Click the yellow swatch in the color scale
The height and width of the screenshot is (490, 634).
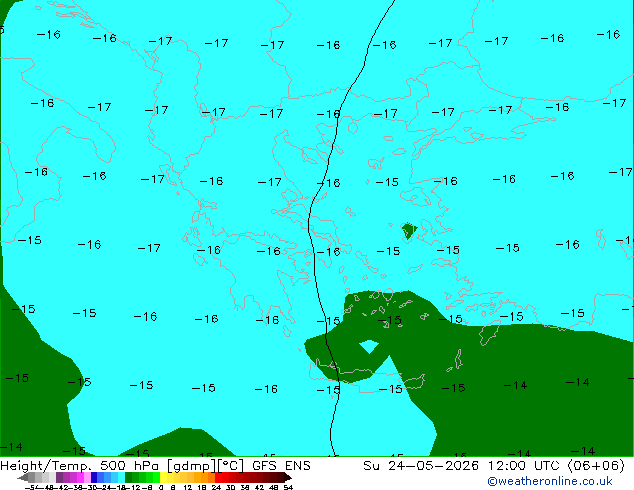coord(163,477)
